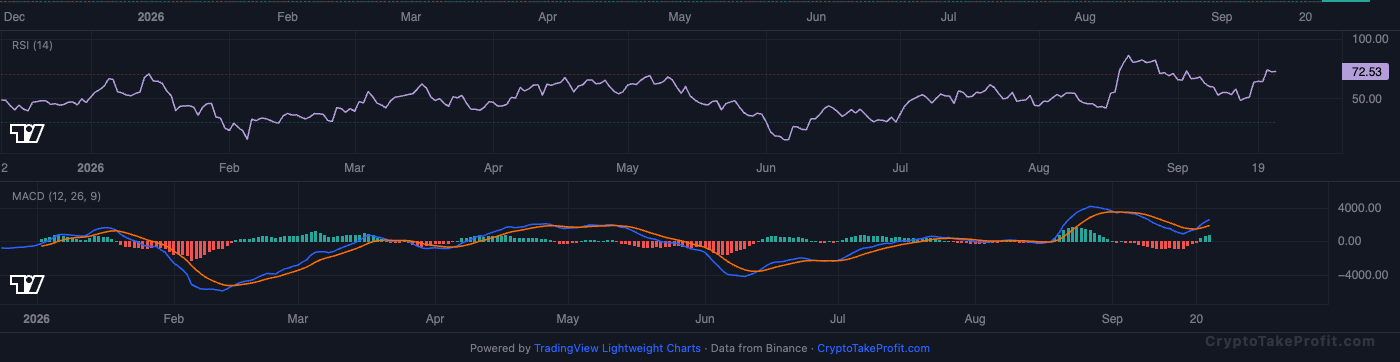Click the Data from Binance footer text
Image resolution: width=1400 pixels, height=362 pixels.
[762, 348]
